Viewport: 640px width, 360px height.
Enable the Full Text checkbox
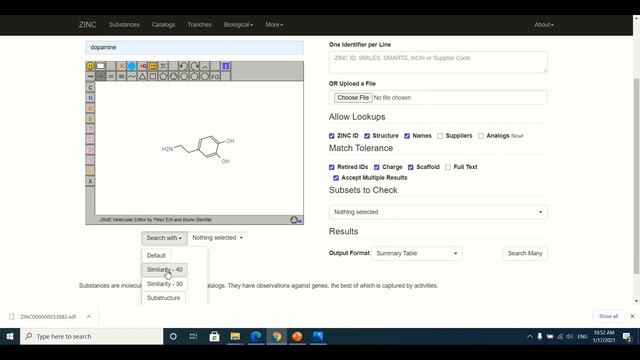click(448, 167)
